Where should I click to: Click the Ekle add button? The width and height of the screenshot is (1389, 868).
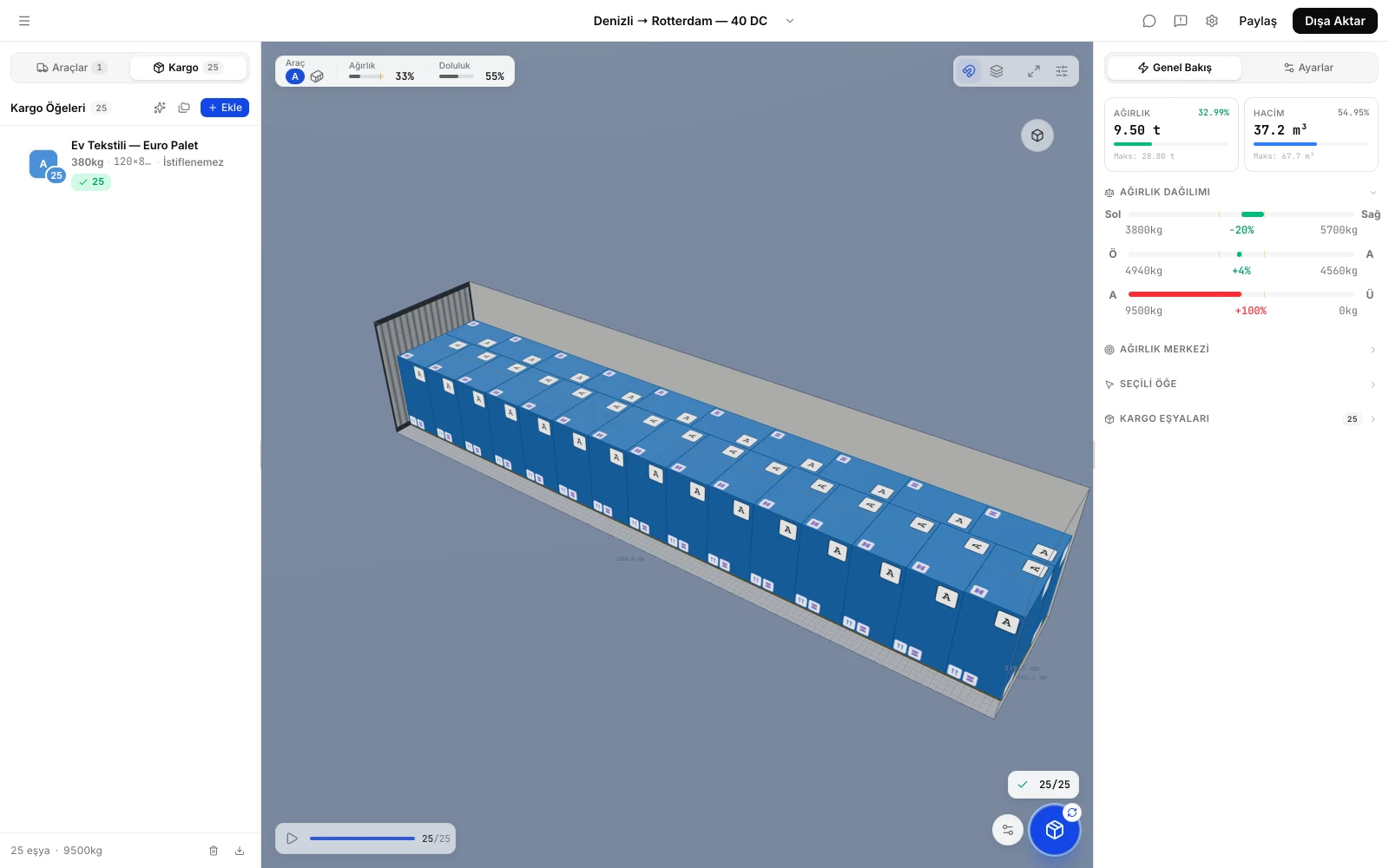coord(225,108)
